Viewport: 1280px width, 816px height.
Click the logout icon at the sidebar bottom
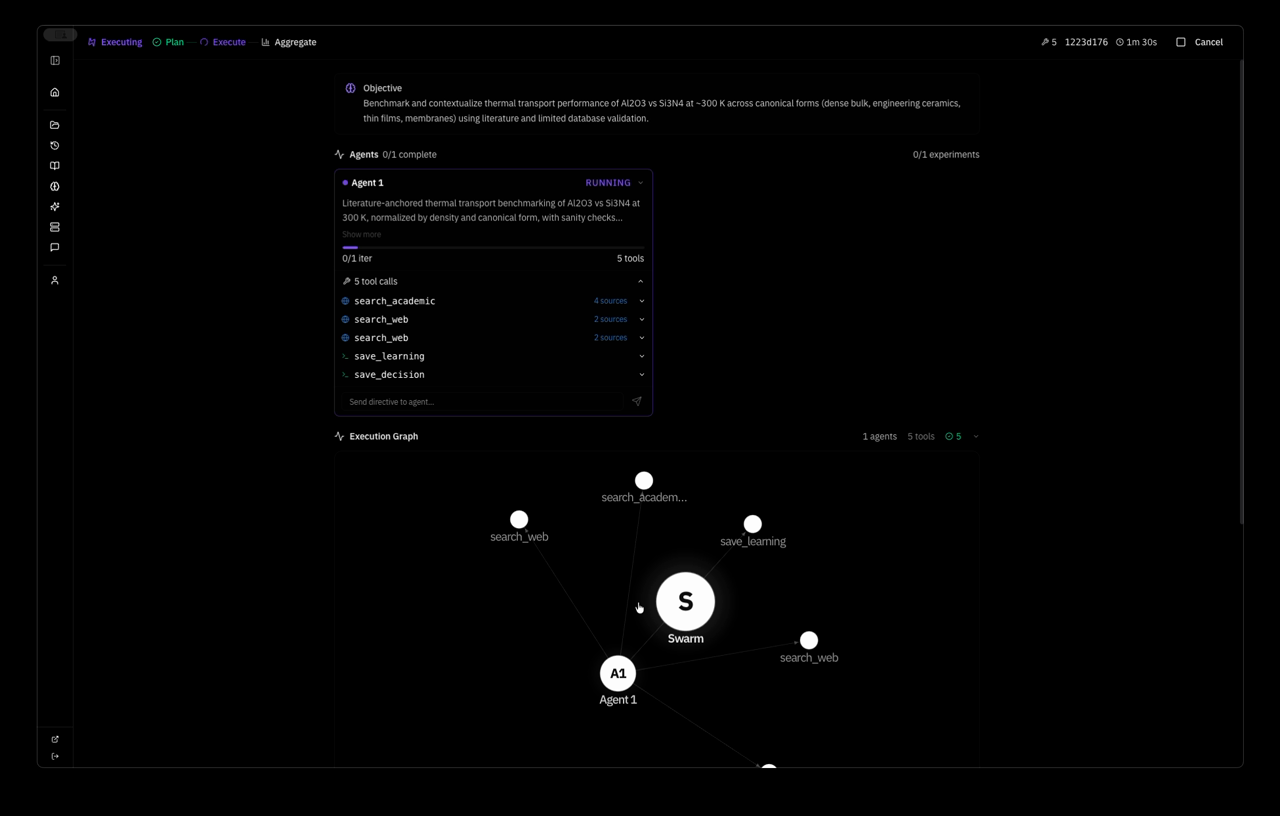click(55, 756)
